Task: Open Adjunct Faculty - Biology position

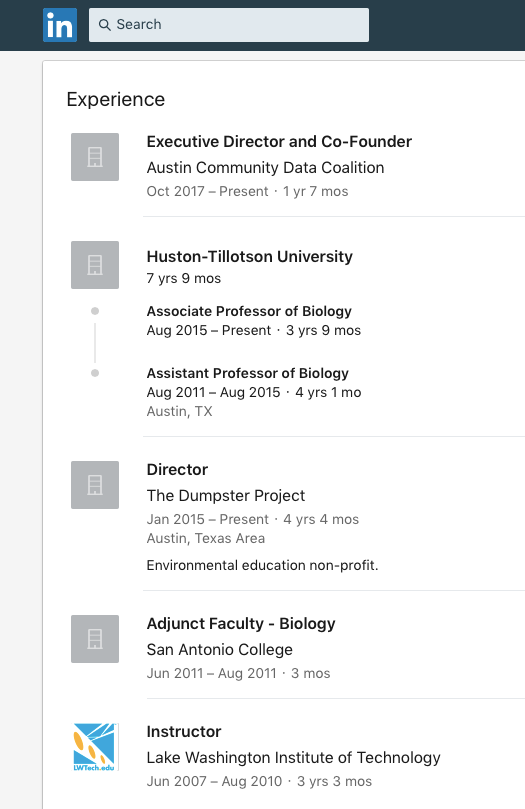Action: coord(241,624)
